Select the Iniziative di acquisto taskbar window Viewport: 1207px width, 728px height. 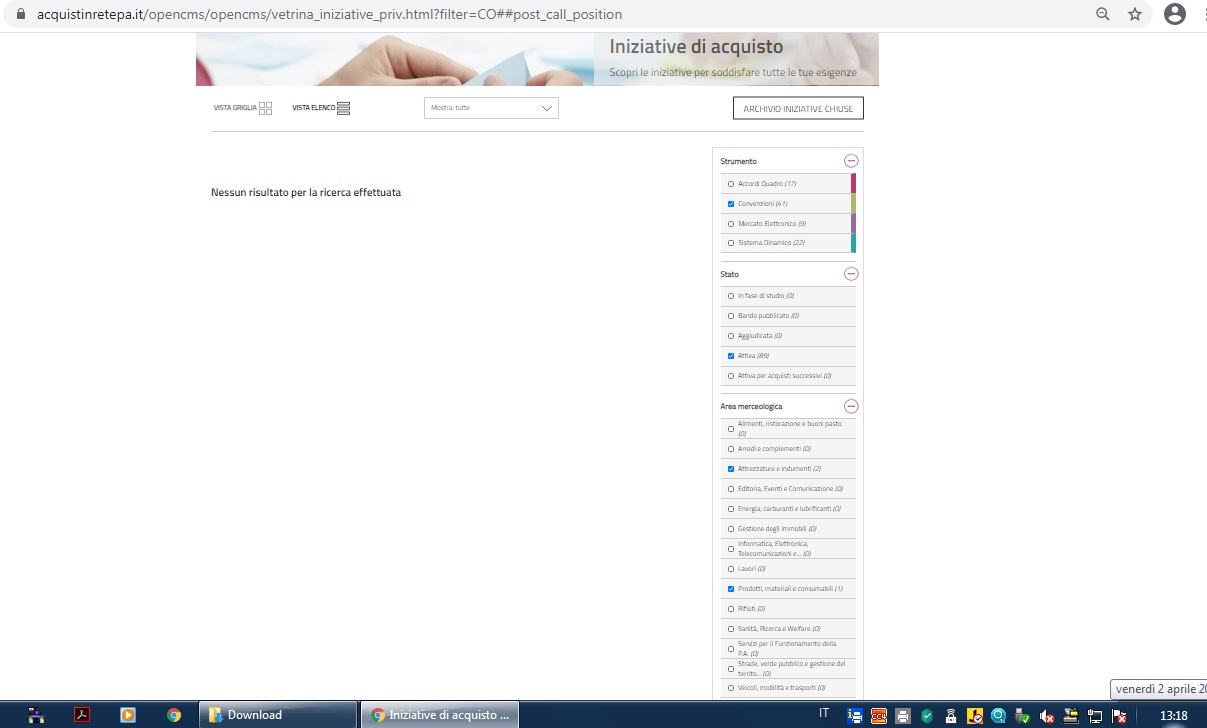coord(440,715)
